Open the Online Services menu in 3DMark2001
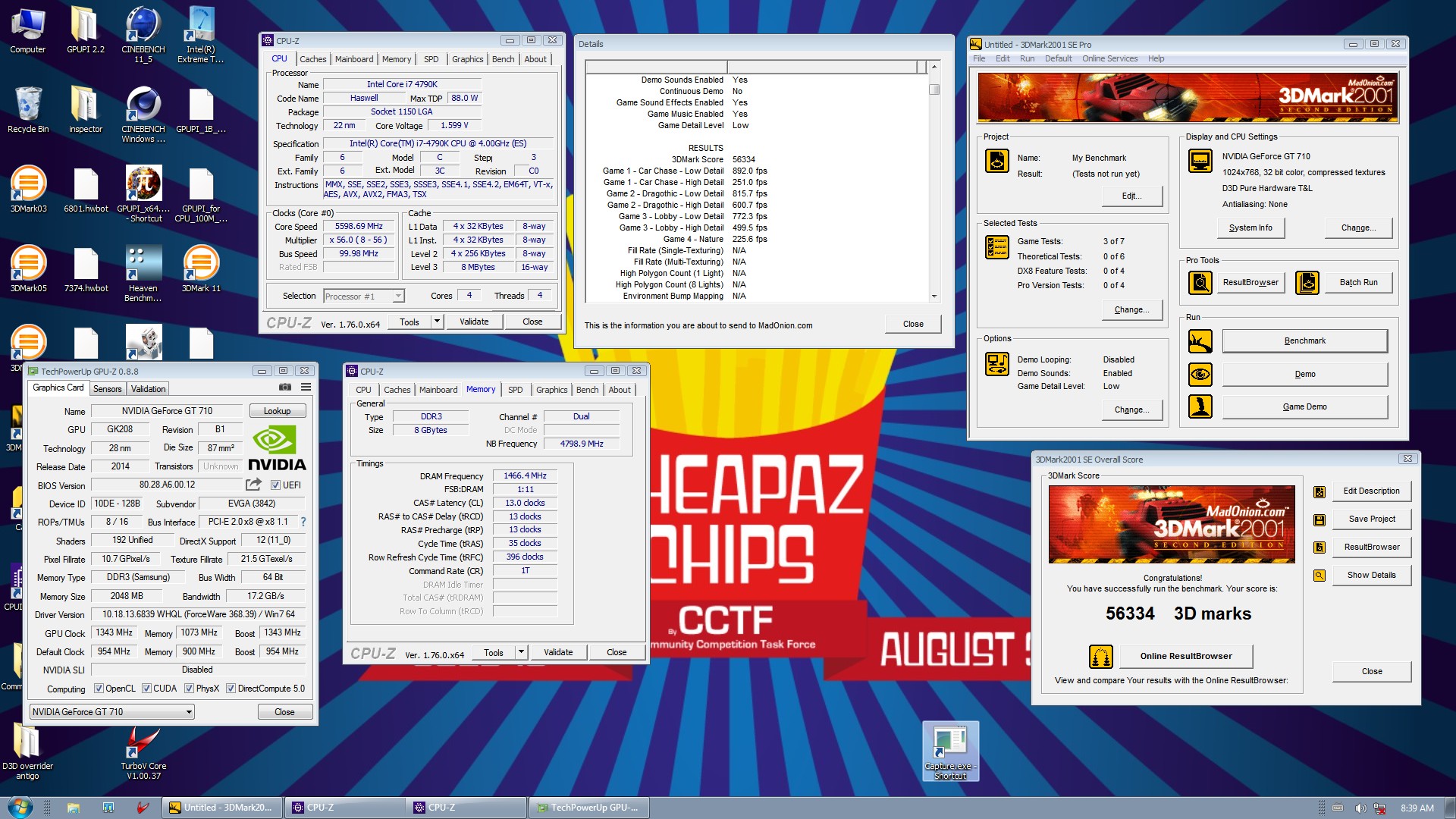The image size is (1456, 819). (1109, 58)
